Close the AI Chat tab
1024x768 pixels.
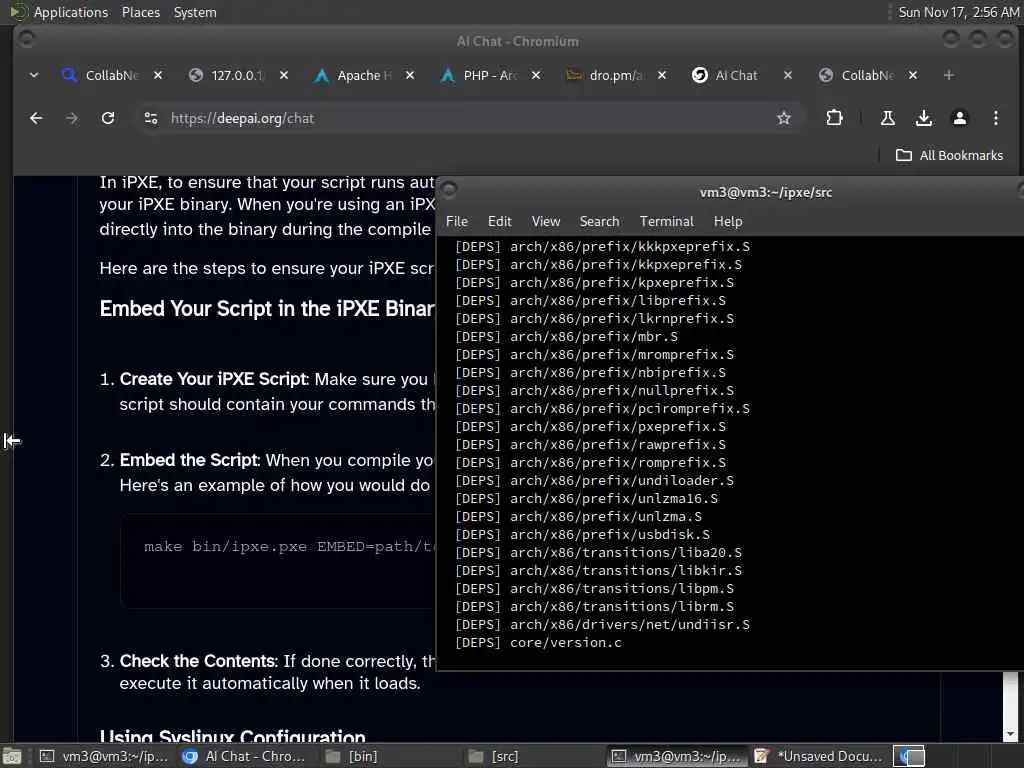tap(788, 76)
